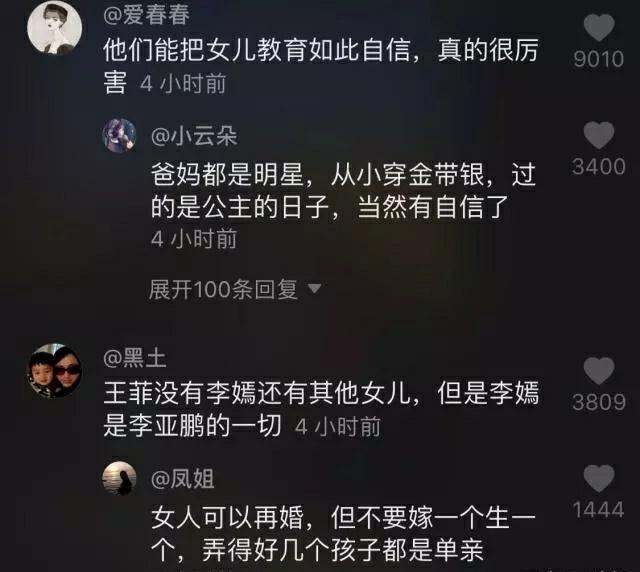Select the reply text starting 爸妈都是明星

coord(343,191)
